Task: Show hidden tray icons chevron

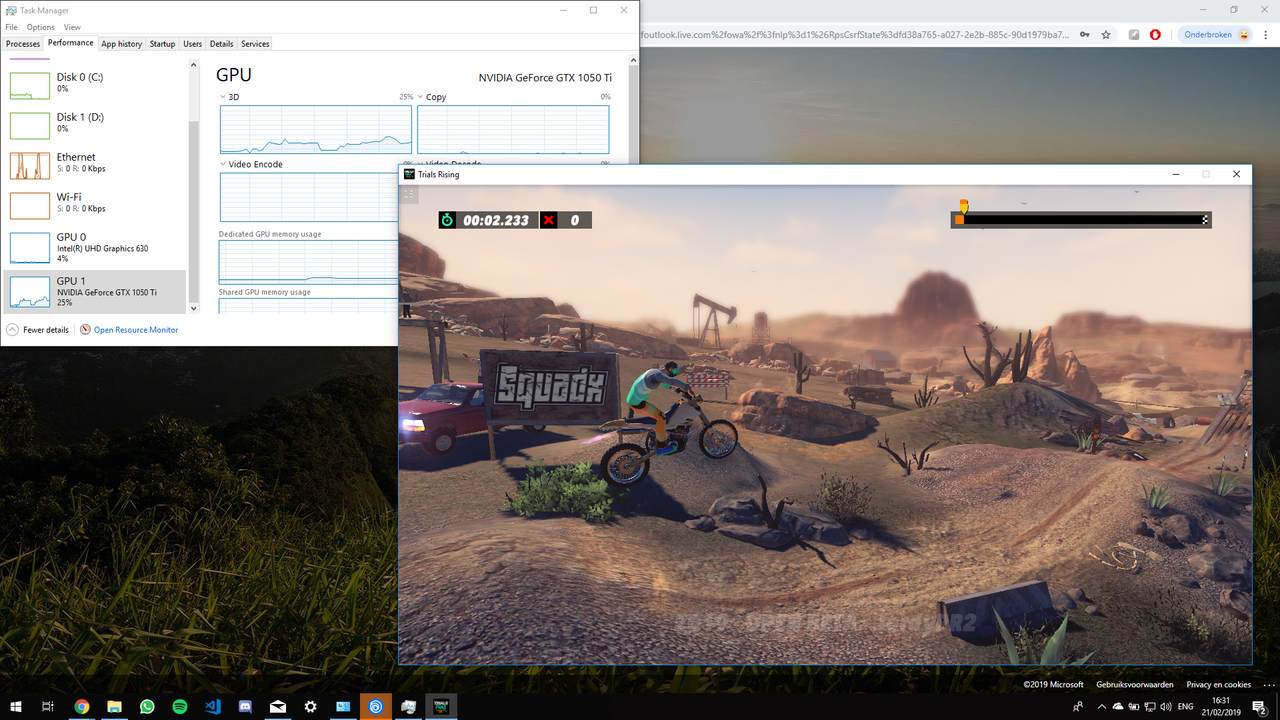Action: click(x=1104, y=706)
